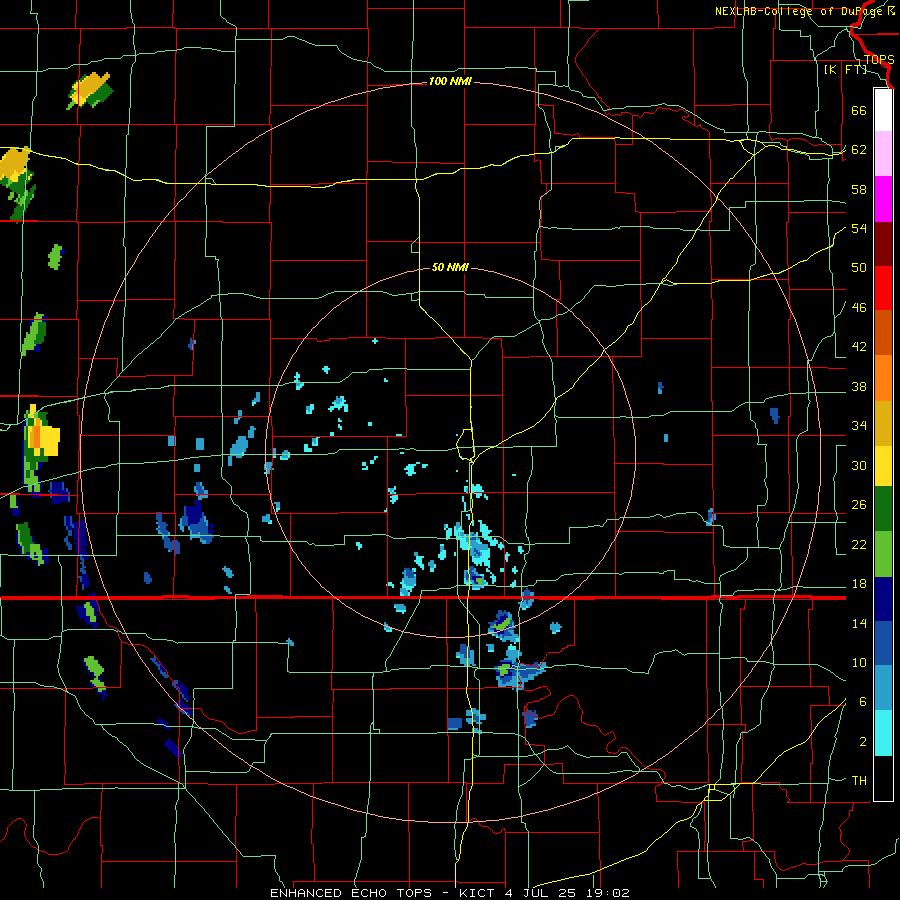Image resolution: width=900 pixels, height=900 pixels.
Task: Click the legend value "66"
Action: (x=859, y=110)
